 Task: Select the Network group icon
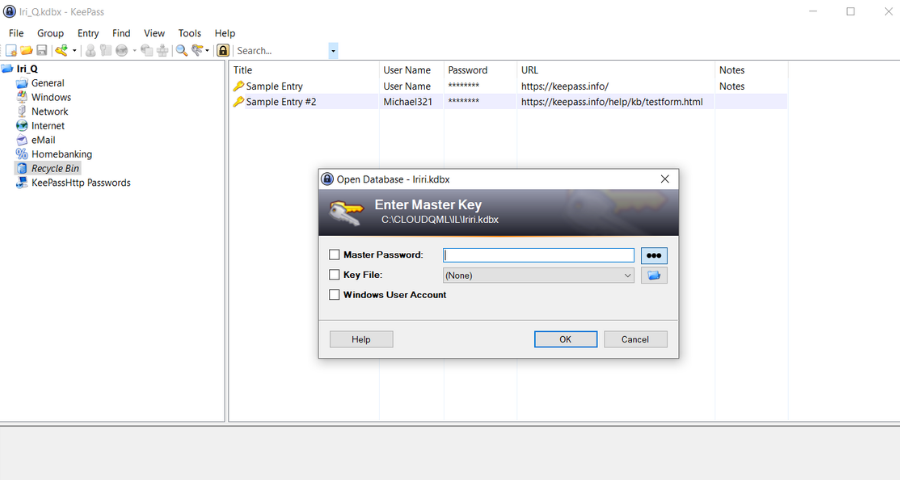click(x=22, y=111)
